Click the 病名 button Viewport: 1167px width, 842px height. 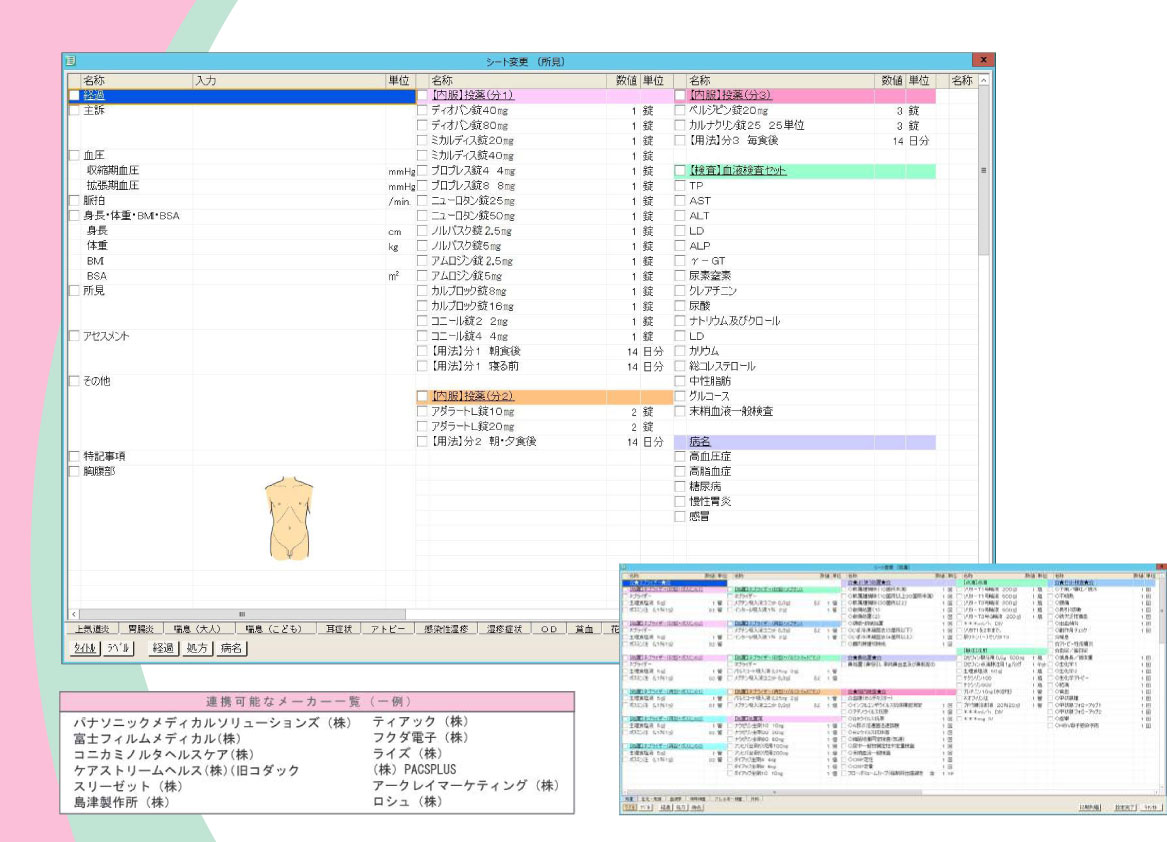coord(232,648)
